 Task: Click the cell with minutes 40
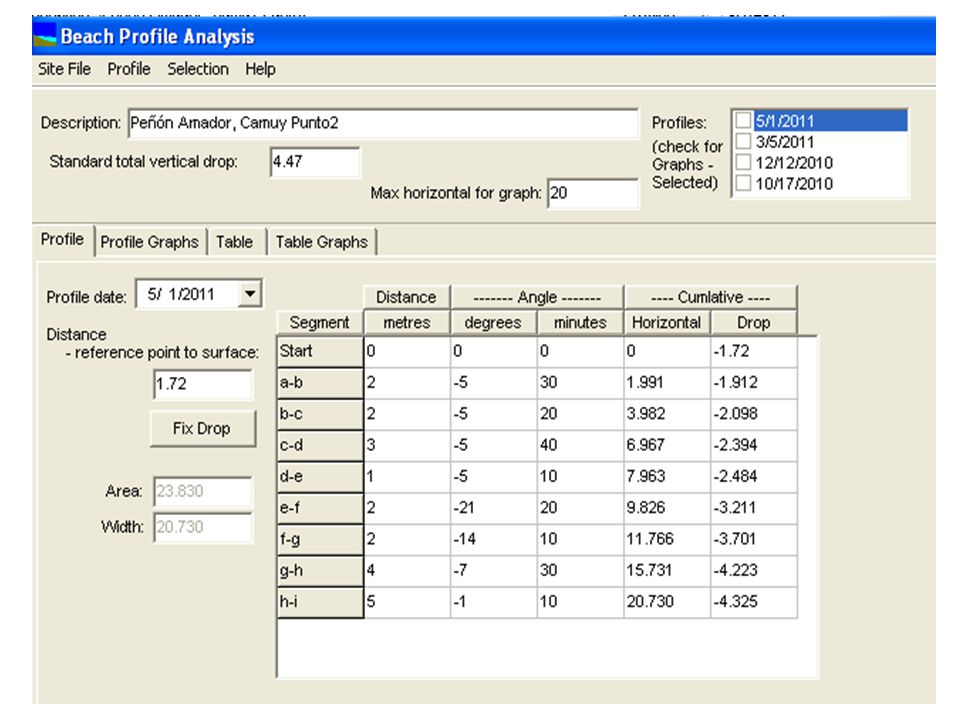pyautogui.click(x=580, y=446)
